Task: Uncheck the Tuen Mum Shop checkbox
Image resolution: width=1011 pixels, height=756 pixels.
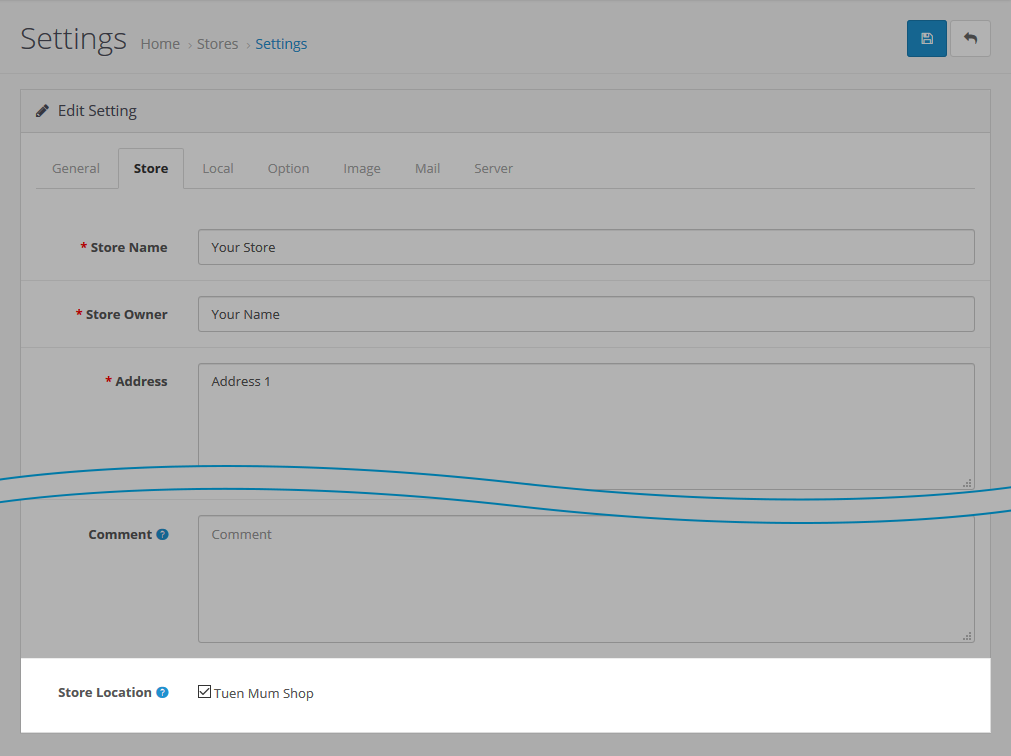Action: pyautogui.click(x=205, y=692)
